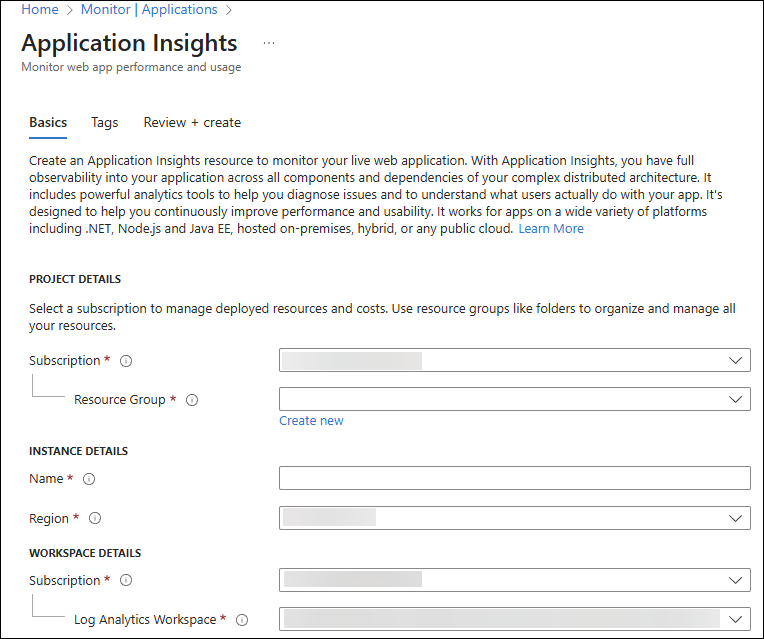This screenshot has width=764, height=639.
Task: Click the Application Insights page title
Action: [129, 43]
